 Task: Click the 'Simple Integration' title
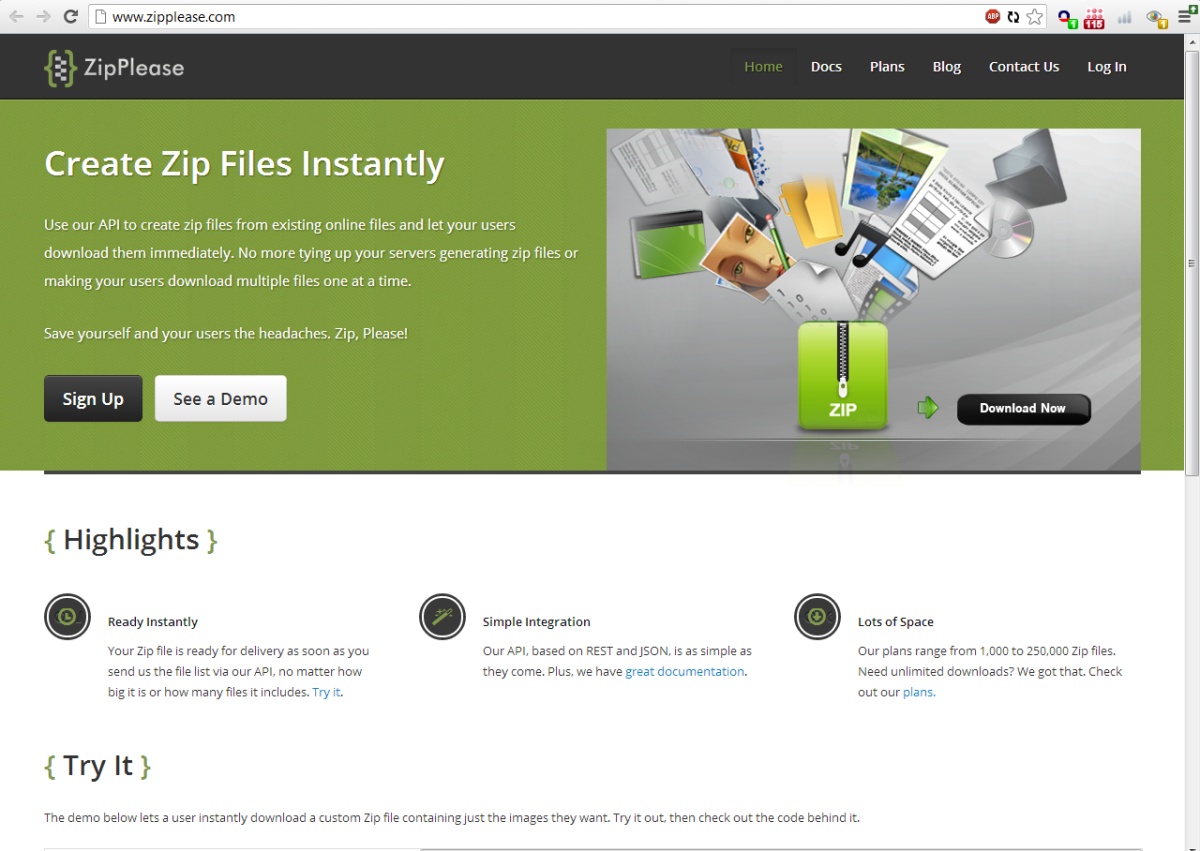tap(537, 622)
